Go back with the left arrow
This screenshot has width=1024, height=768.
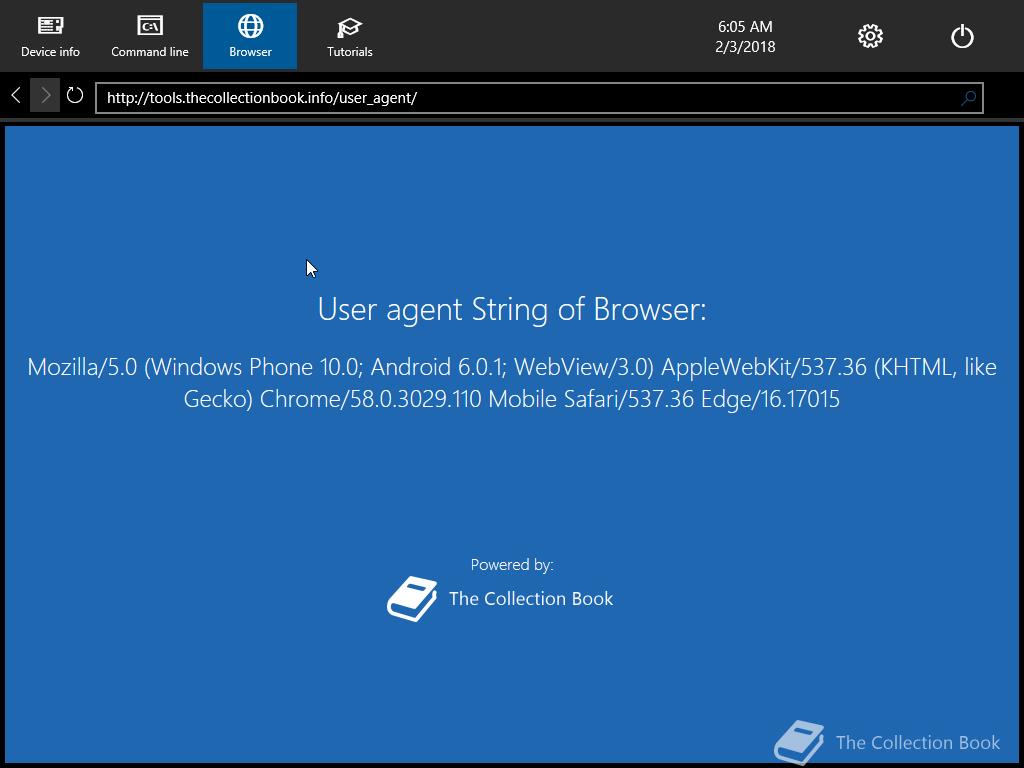point(16,95)
